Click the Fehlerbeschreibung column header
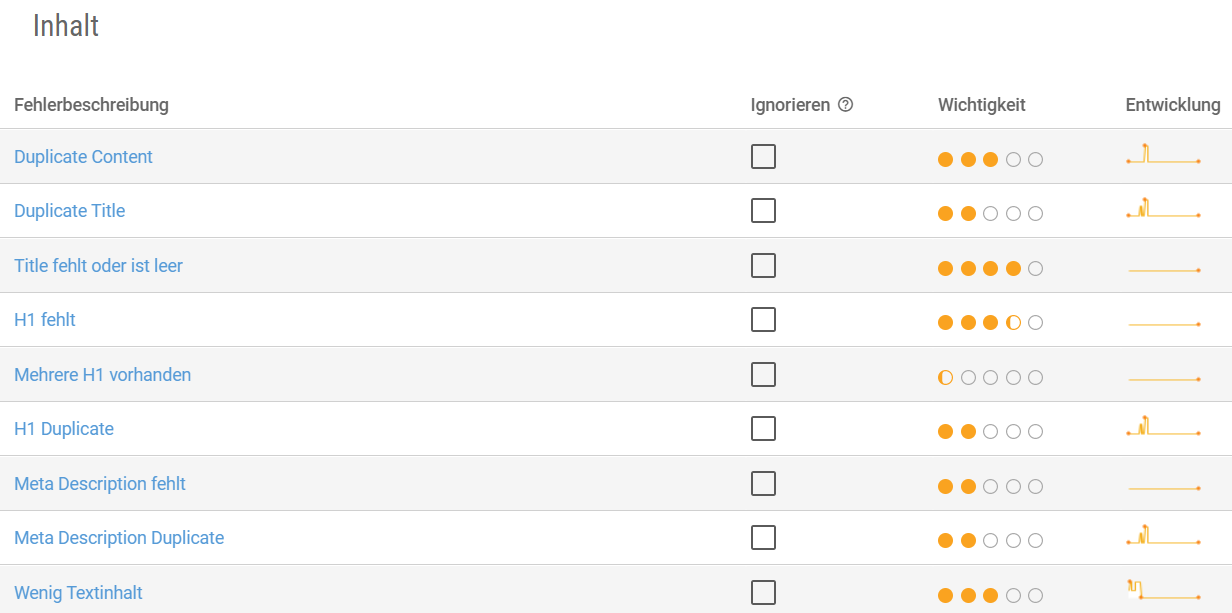Viewport: 1232px width, 613px height. (91, 105)
